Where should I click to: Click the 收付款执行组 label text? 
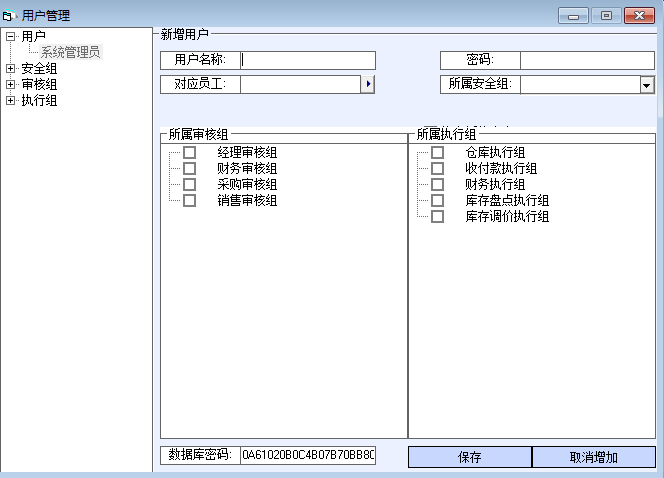tap(501, 169)
